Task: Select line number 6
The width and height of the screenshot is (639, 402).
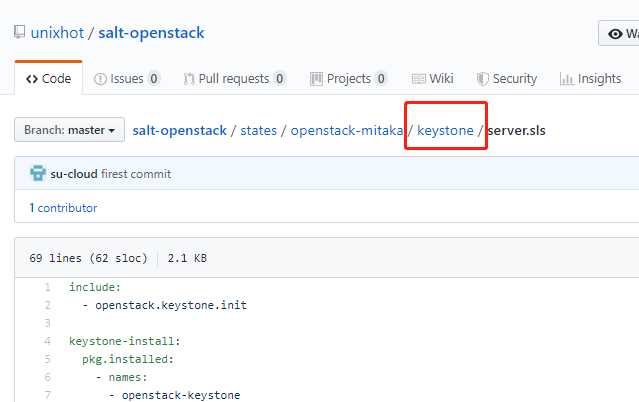Action: click(x=48, y=377)
